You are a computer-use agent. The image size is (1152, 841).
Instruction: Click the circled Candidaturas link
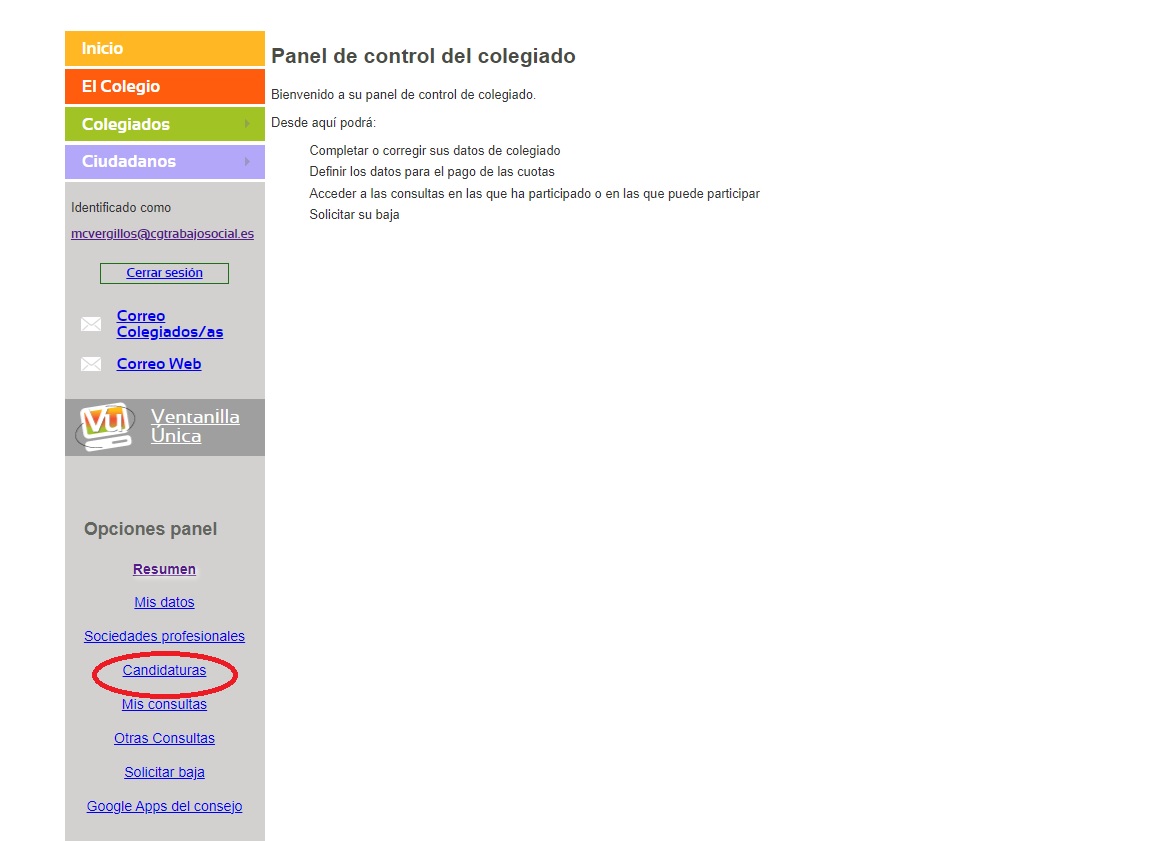(x=164, y=670)
